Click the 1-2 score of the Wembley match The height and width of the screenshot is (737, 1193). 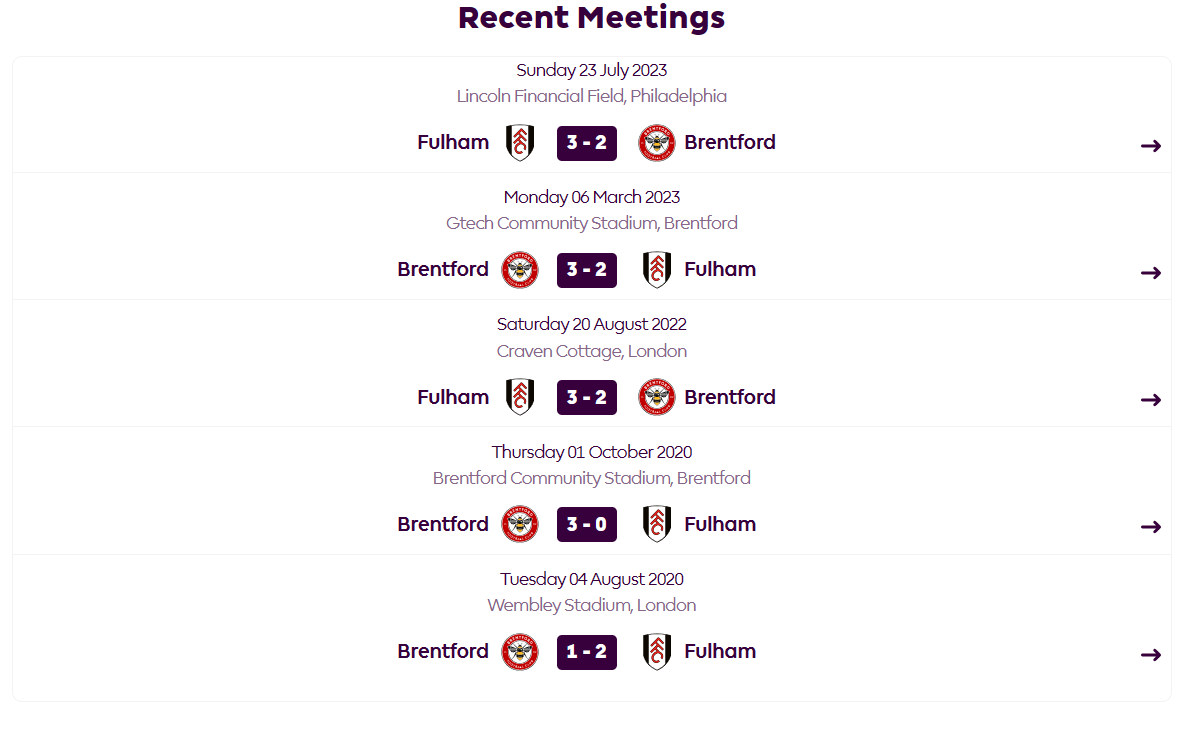coord(587,652)
